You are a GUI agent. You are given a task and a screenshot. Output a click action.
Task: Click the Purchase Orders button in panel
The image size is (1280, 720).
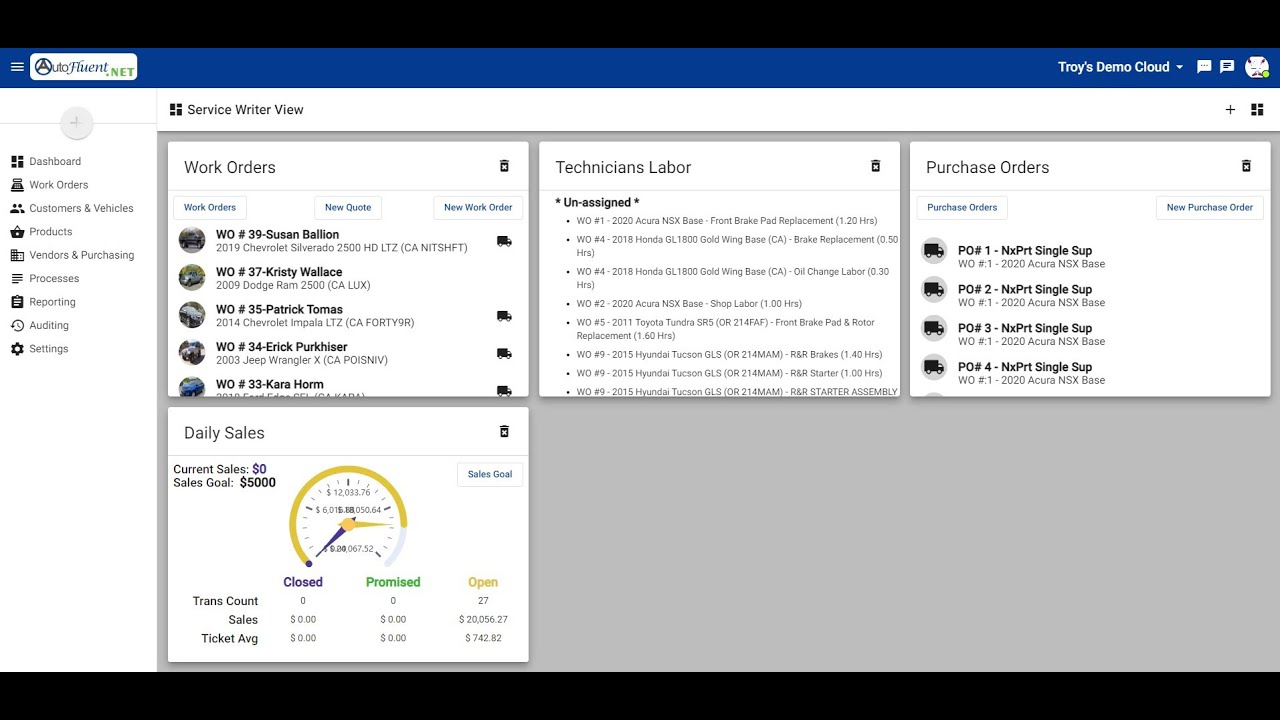coord(962,208)
